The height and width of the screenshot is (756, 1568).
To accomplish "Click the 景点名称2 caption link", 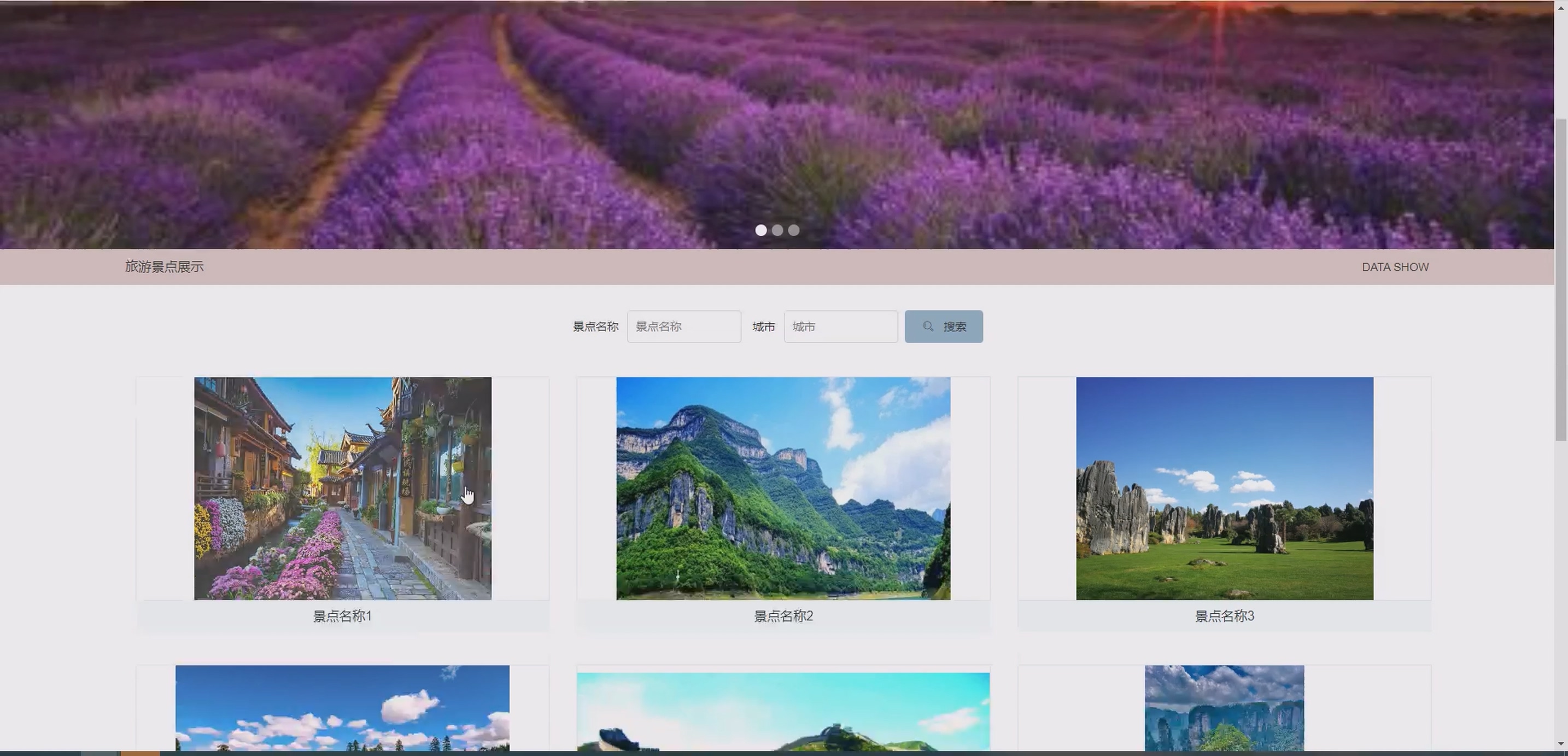I will click(783, 616).
